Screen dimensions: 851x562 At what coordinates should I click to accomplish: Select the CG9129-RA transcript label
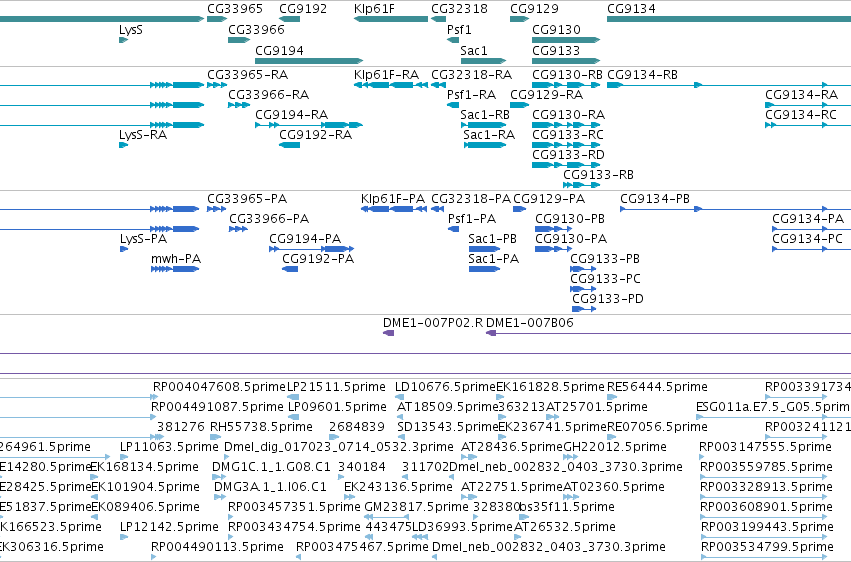[547, 95]
